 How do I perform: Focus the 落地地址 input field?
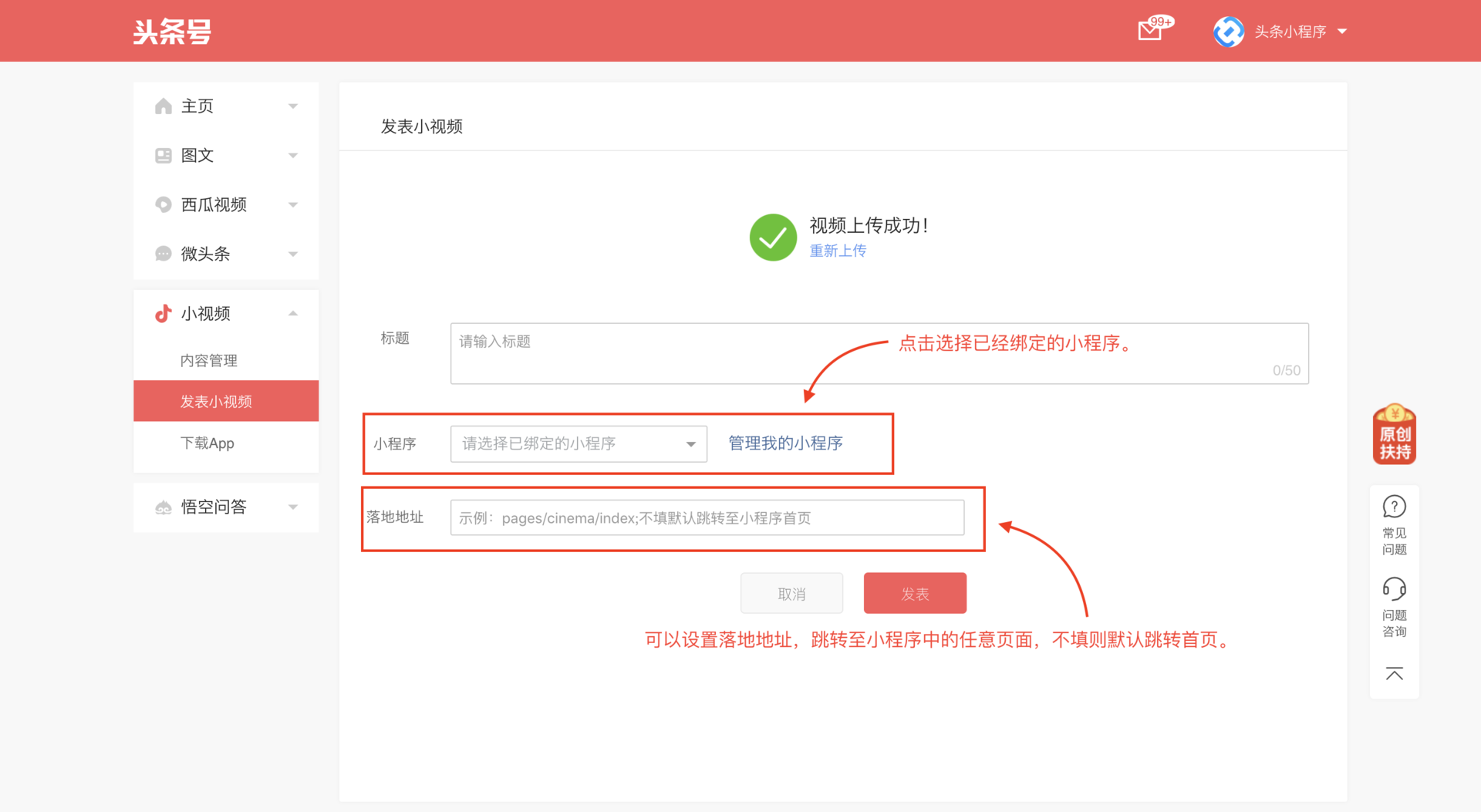707,517
